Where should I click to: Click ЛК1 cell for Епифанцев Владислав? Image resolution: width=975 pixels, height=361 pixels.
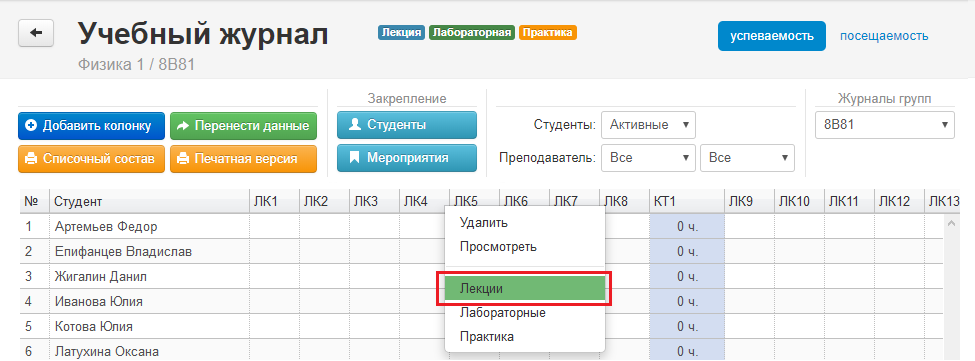274,252
